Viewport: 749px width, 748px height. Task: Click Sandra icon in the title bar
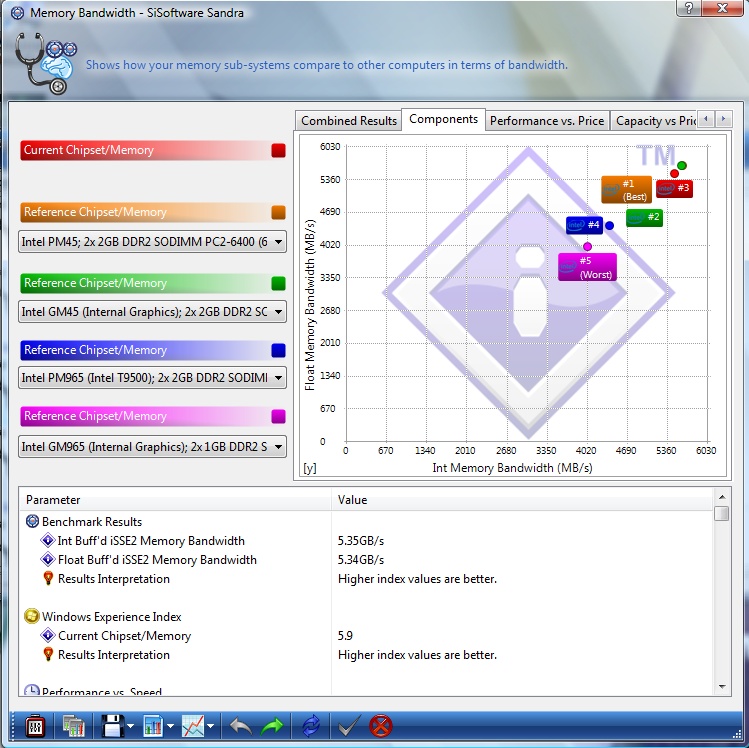17,13
